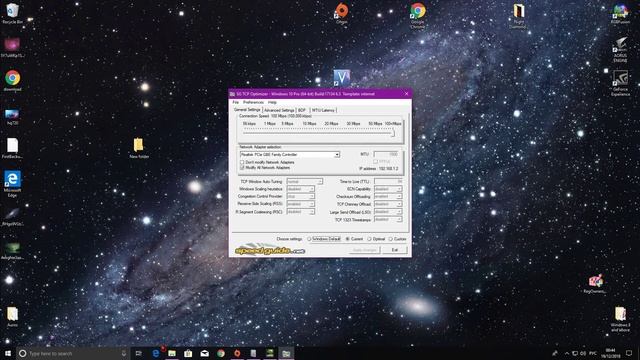
Task: Select the Windows Default settings radio
Action: pyautogui.click(x=309, y=239)
